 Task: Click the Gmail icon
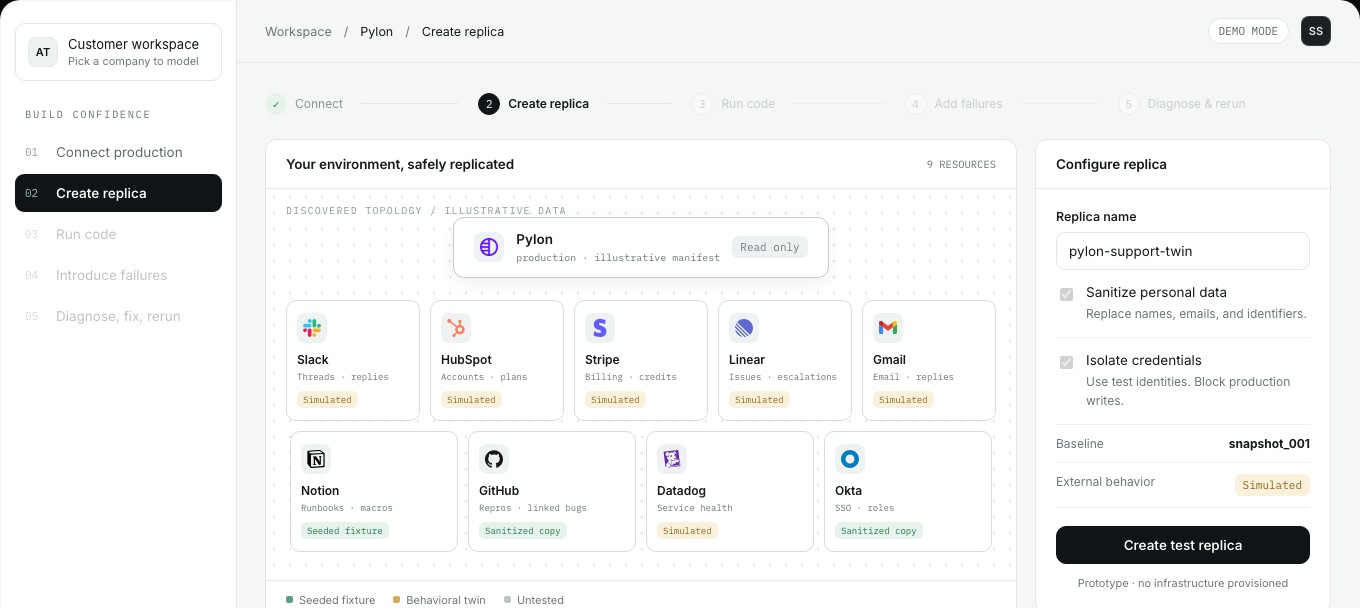888,328
